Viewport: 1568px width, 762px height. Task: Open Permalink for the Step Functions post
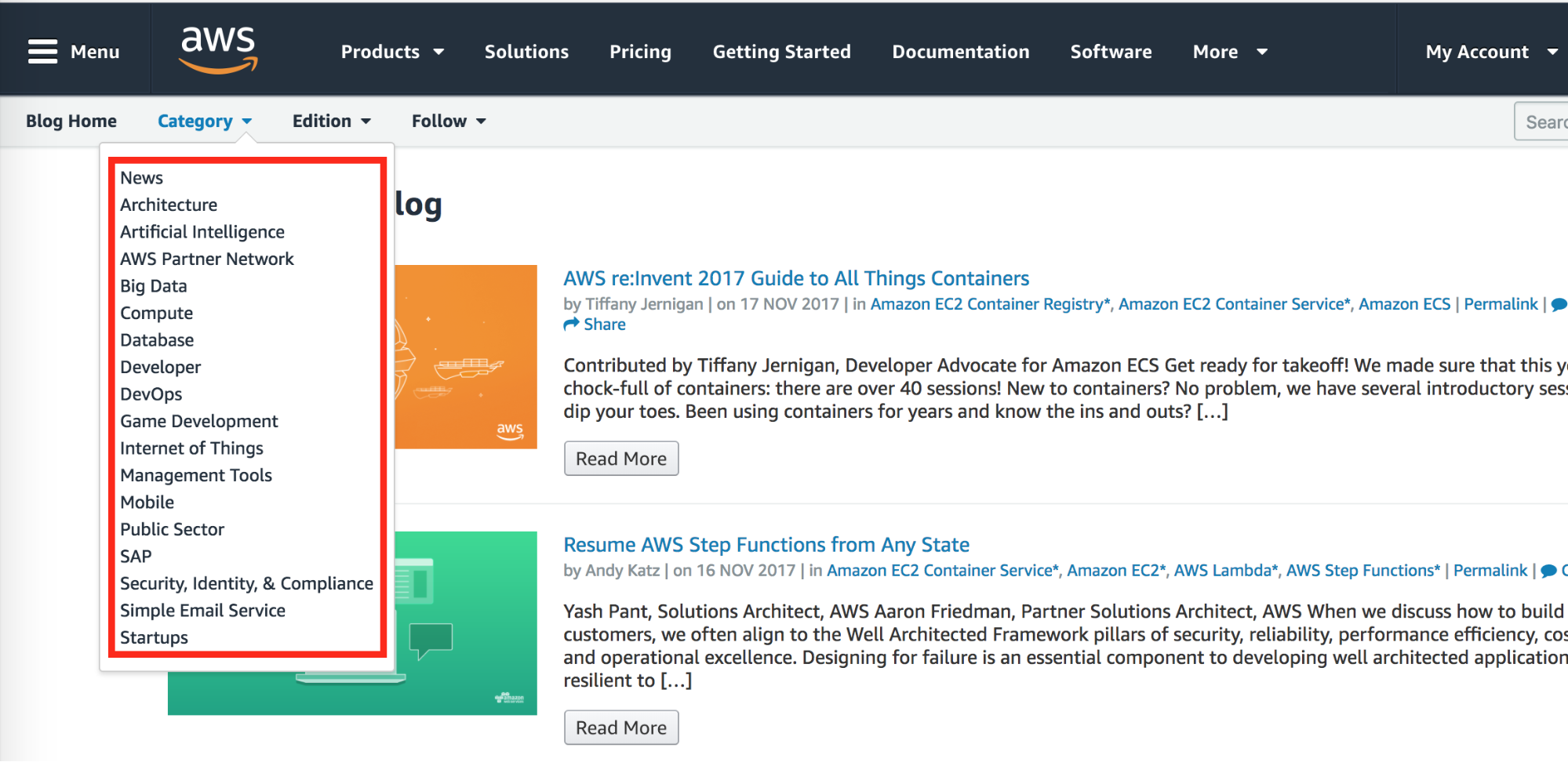1490,571
